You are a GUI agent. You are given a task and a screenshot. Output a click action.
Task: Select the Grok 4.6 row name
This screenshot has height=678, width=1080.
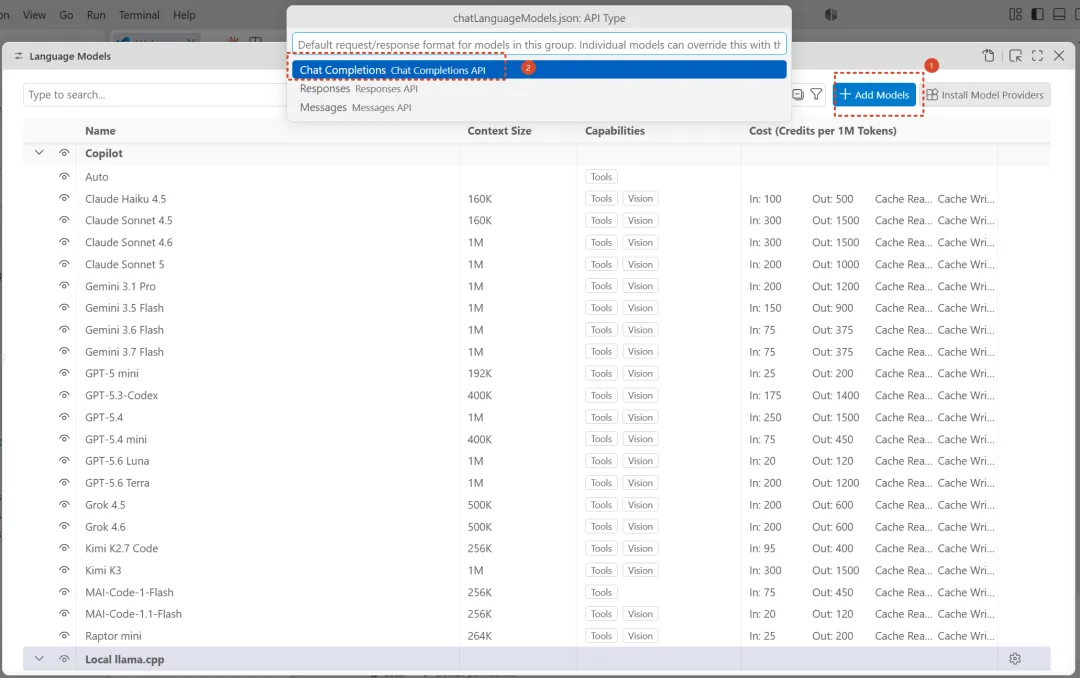tap(105, 526)
